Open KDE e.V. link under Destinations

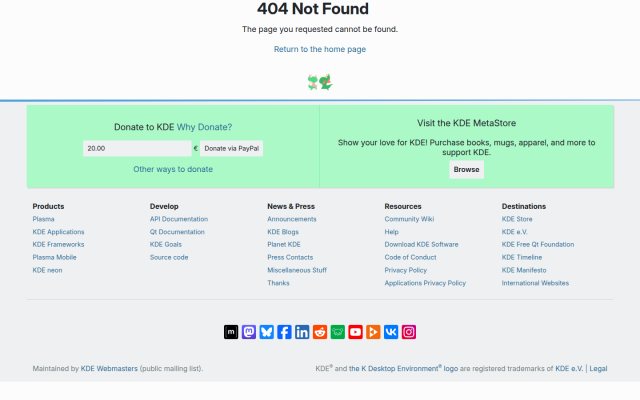tap(514, 232)
